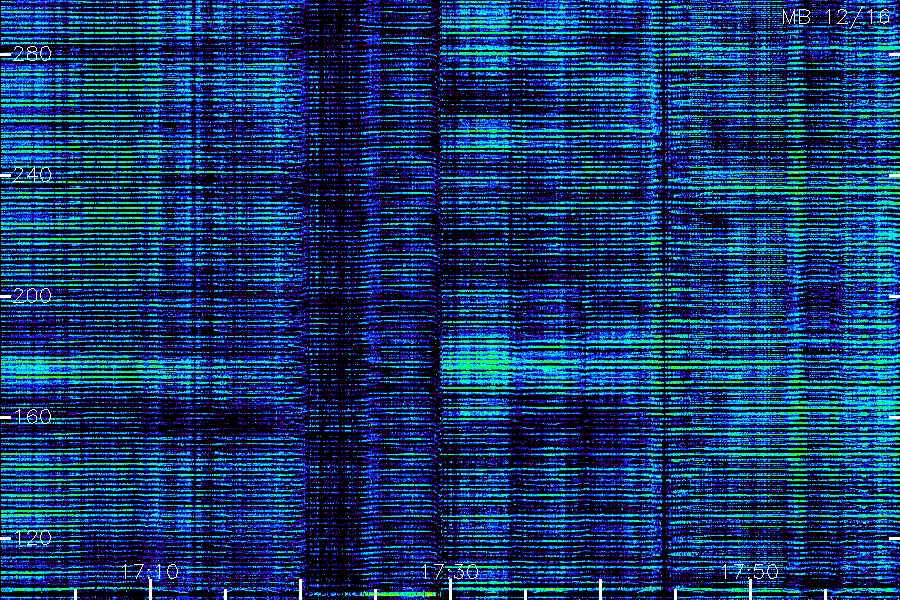This screenshot has height=600, width=900.
Task: Click the time tick mark below 17:10
Action: [x=150, y=590]
